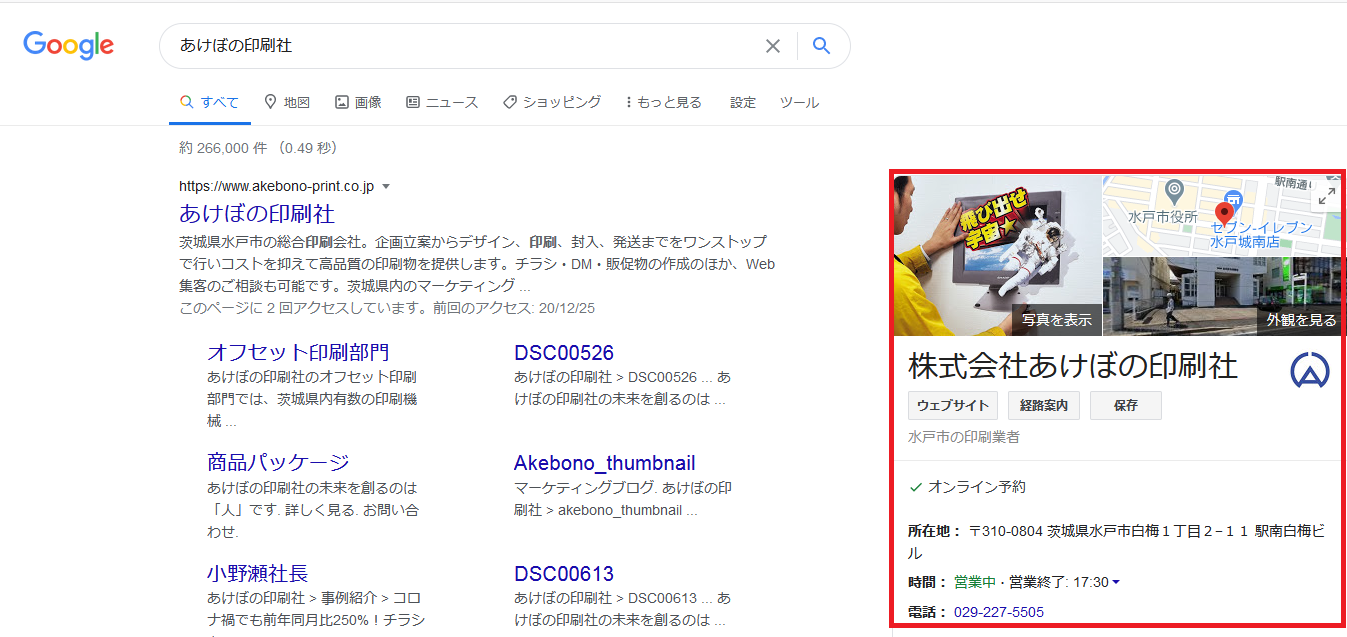The height and width of the screenshot is (637, 1347).
Task: Click 写真を表示 on the photo
Action: (x=1057, y=320)
